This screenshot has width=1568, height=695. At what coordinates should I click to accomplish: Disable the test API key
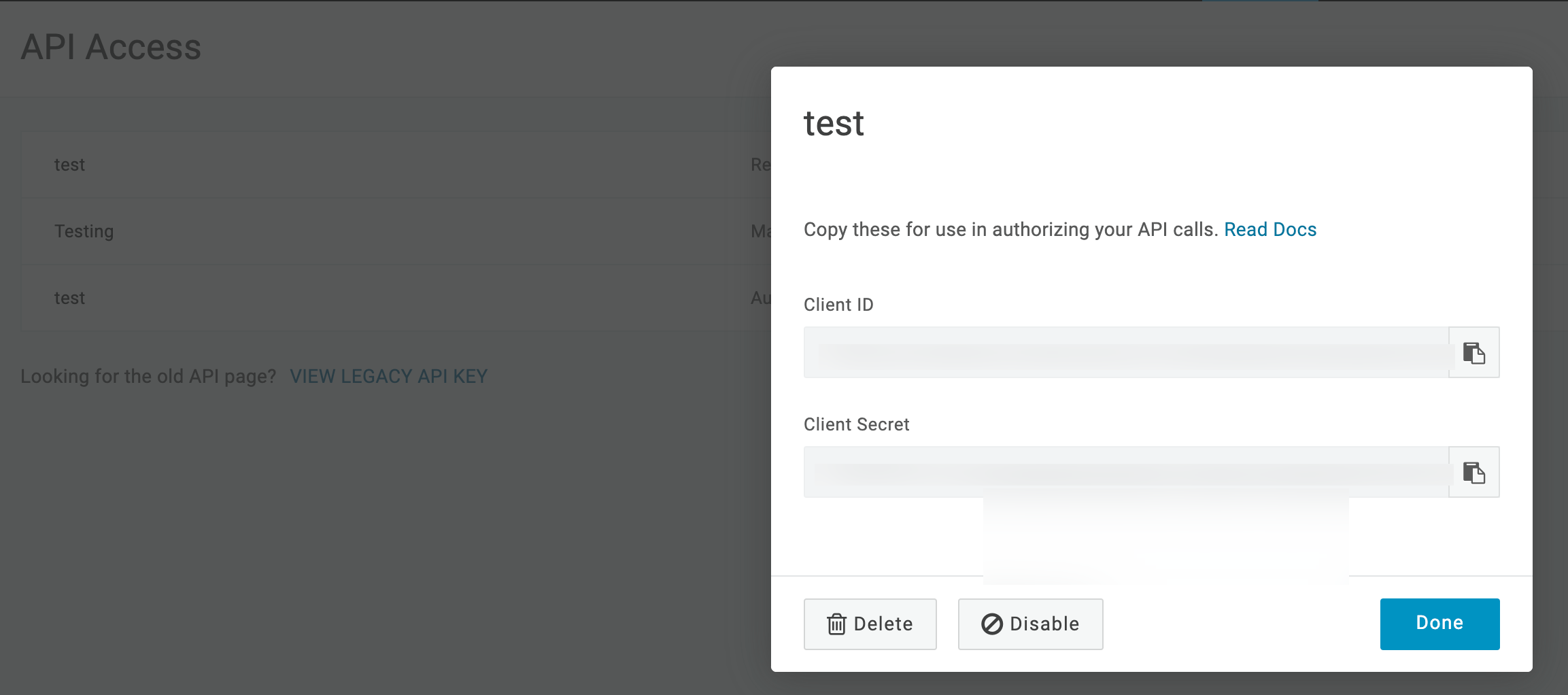coord(1030,624)
